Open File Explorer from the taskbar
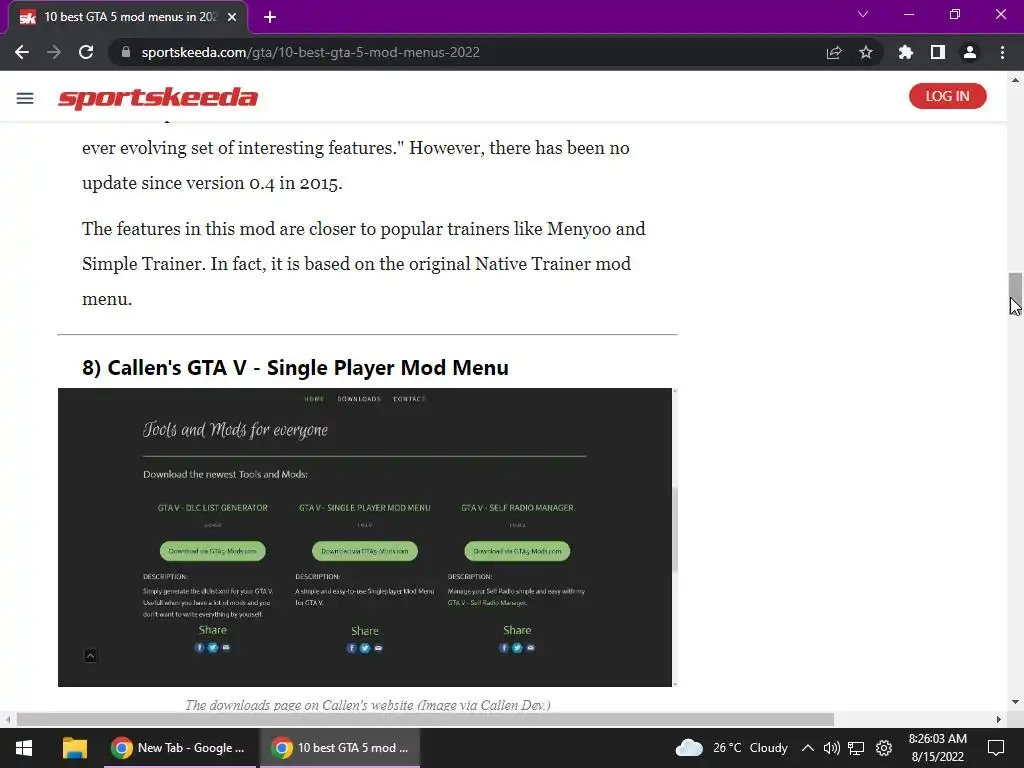This screenshot has width=1024, height=768. 74,748
